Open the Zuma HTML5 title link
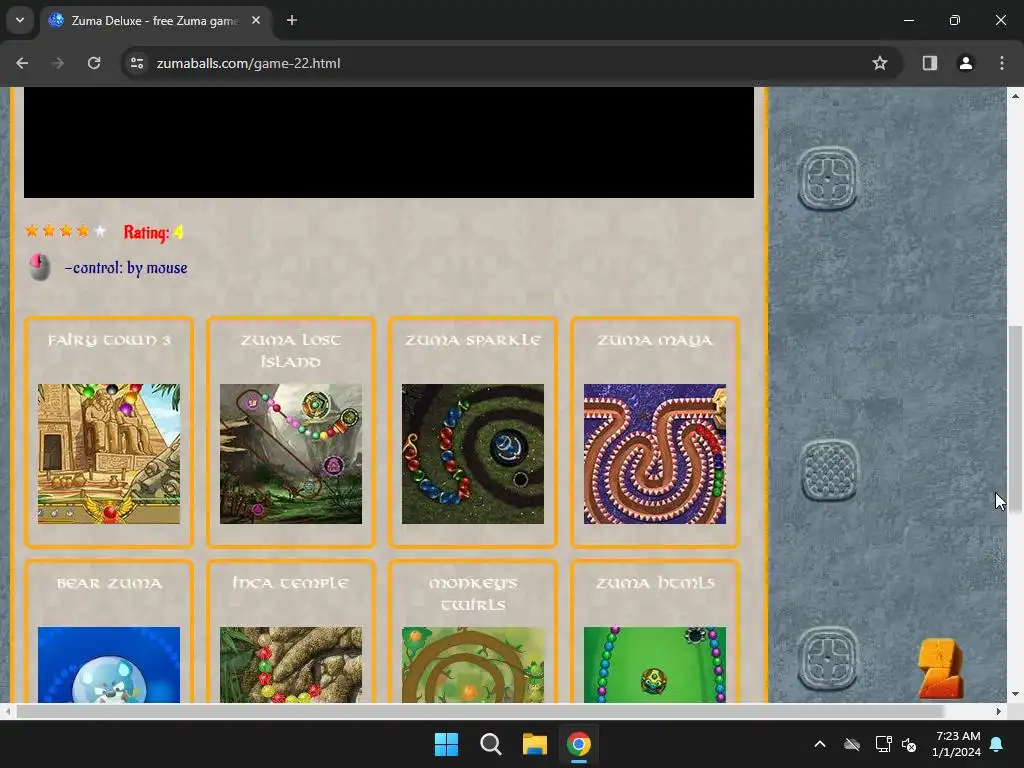The width and height of the screenshot is (1024, 768). pos(655,583)
